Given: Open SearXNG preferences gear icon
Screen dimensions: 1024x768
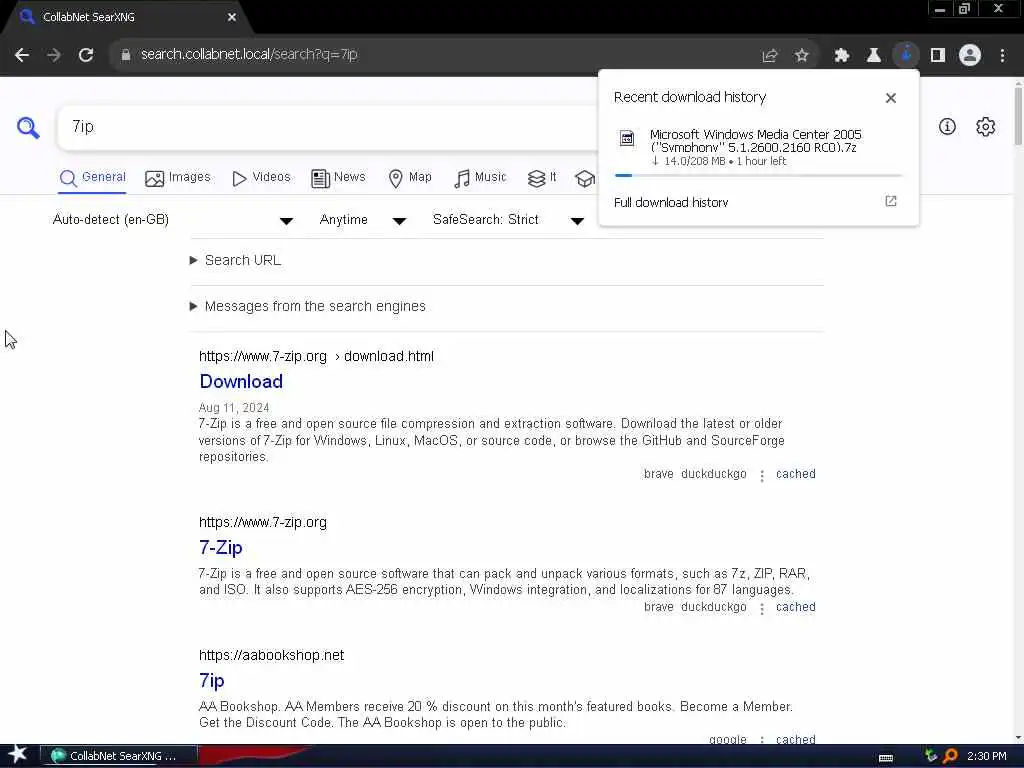Looking at the screenshot, I should (985, 126).
